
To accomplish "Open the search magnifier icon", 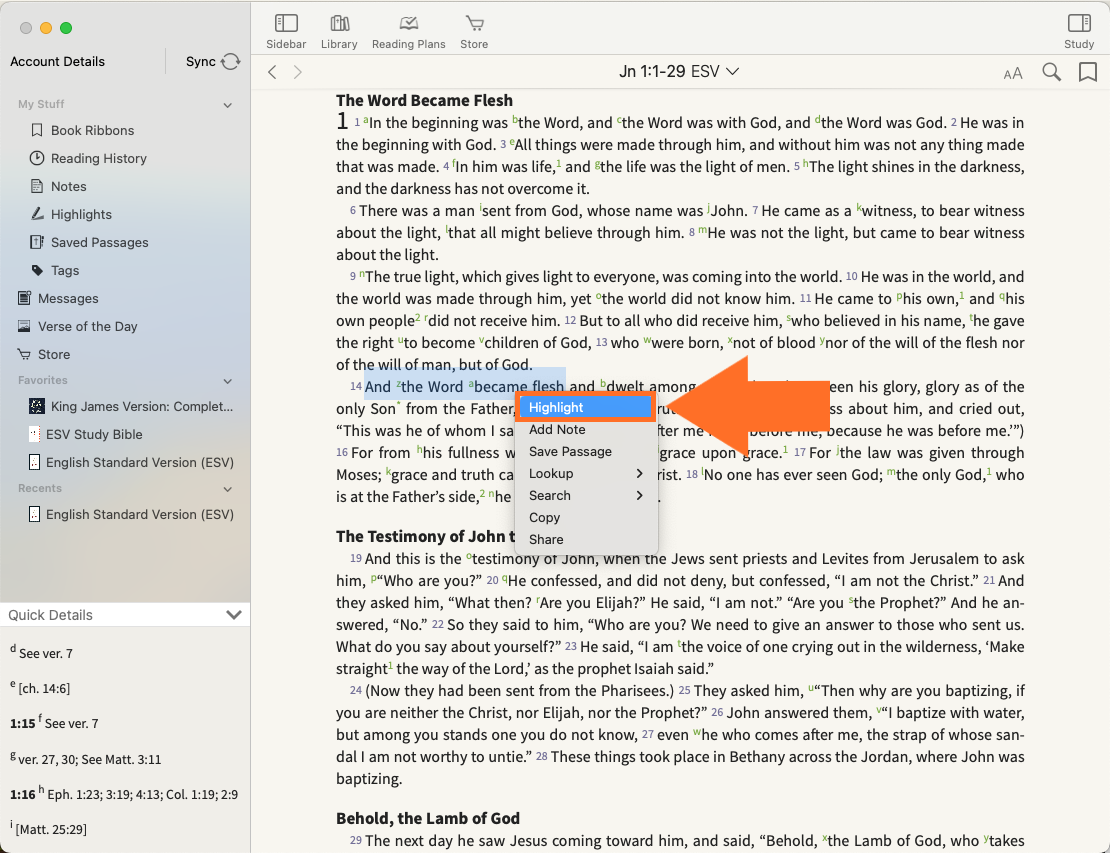I will (x=1051, y=72).
